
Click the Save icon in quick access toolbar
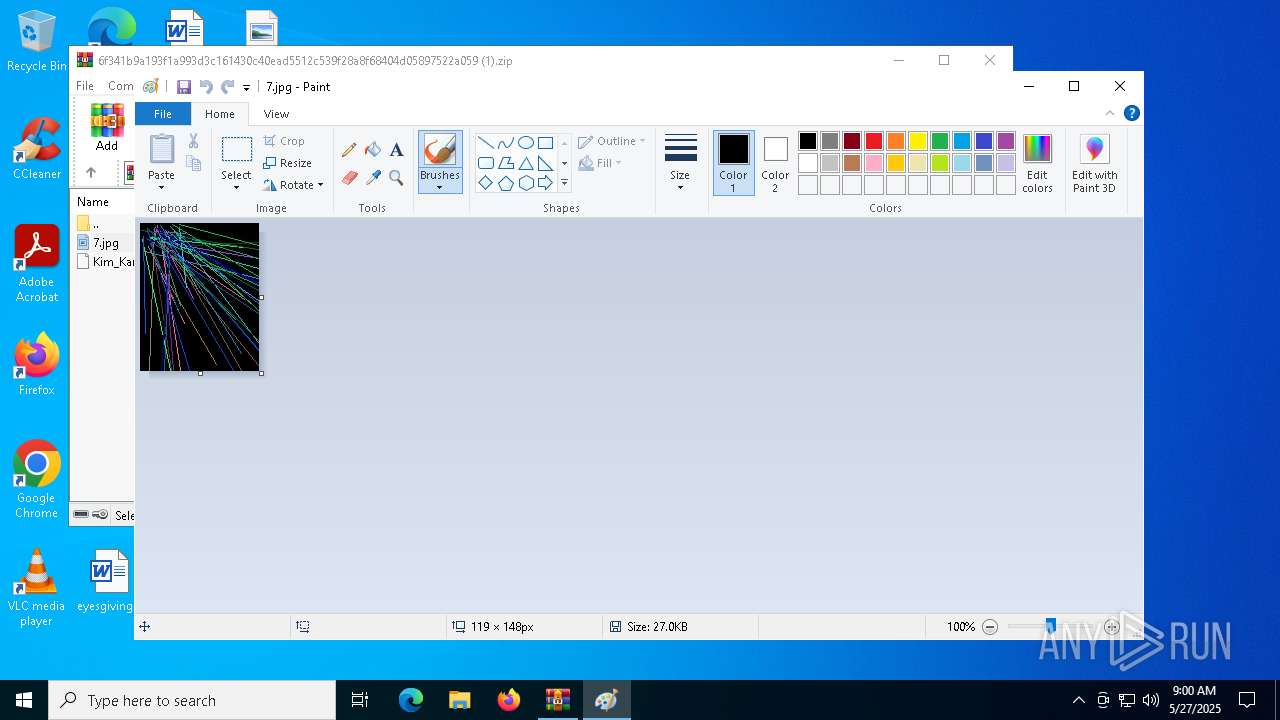tap(184, 87)
